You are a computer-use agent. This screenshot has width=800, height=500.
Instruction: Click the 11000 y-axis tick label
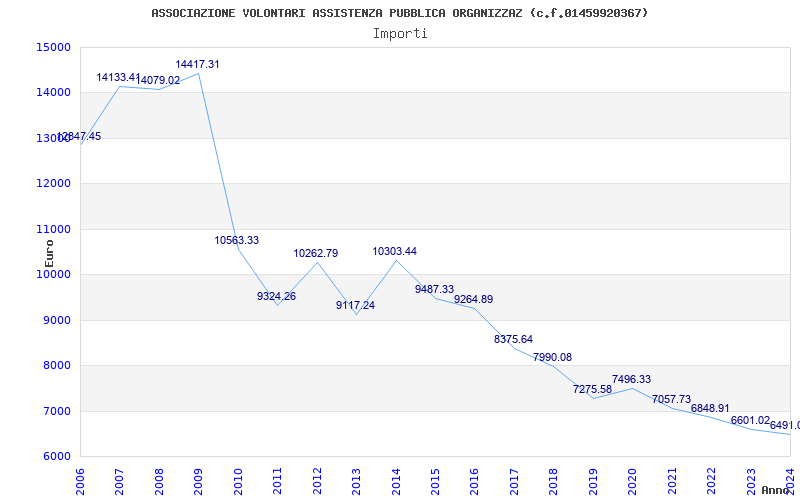point(53,230)
